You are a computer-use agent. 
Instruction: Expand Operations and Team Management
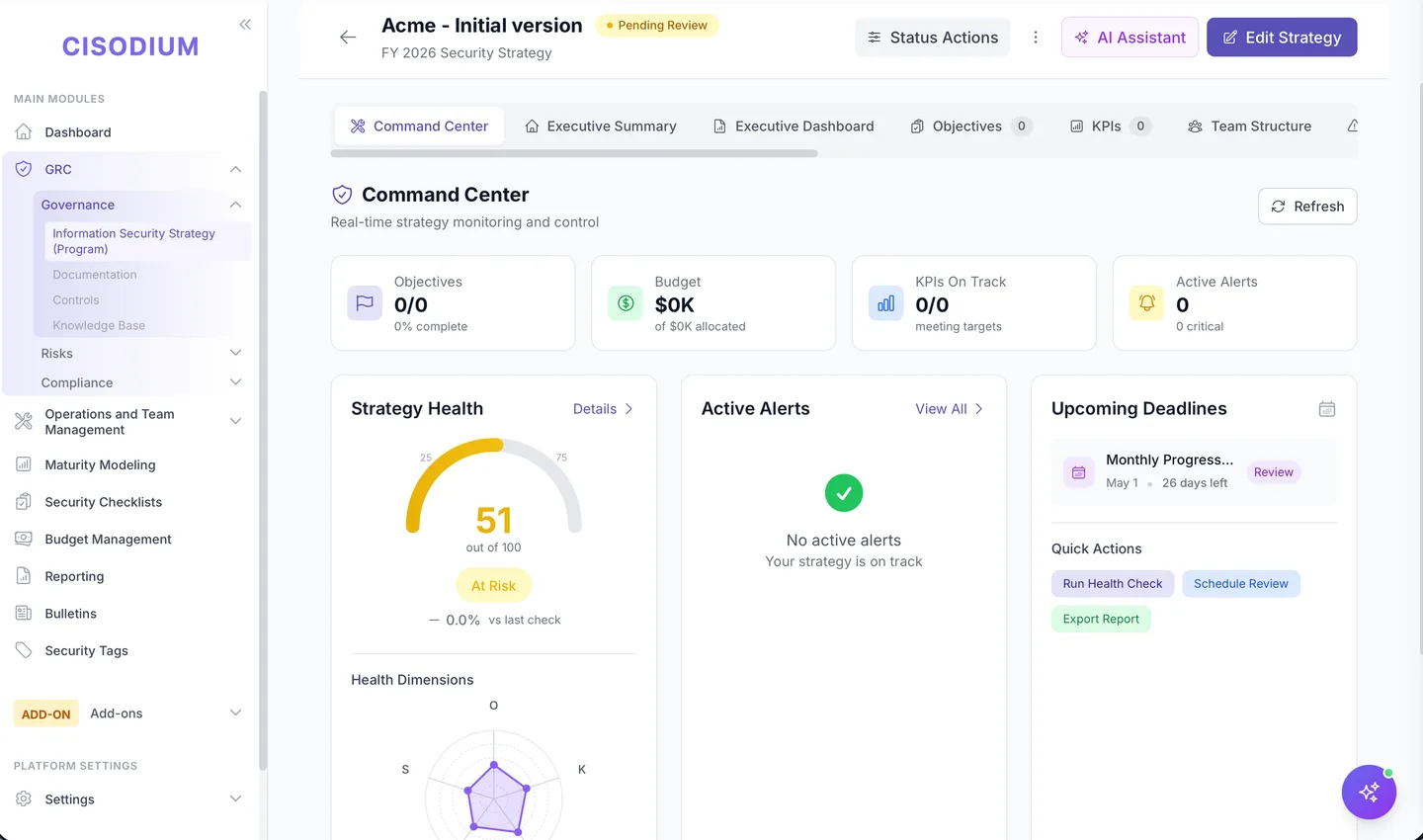[235, 421]
